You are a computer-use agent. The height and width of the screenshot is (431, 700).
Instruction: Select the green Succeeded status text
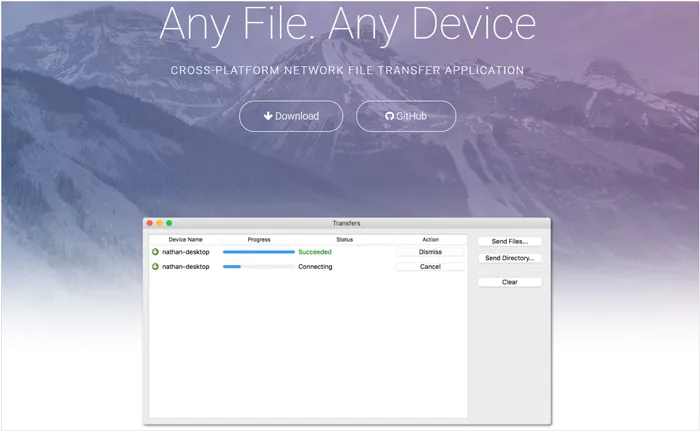point(315,252)
